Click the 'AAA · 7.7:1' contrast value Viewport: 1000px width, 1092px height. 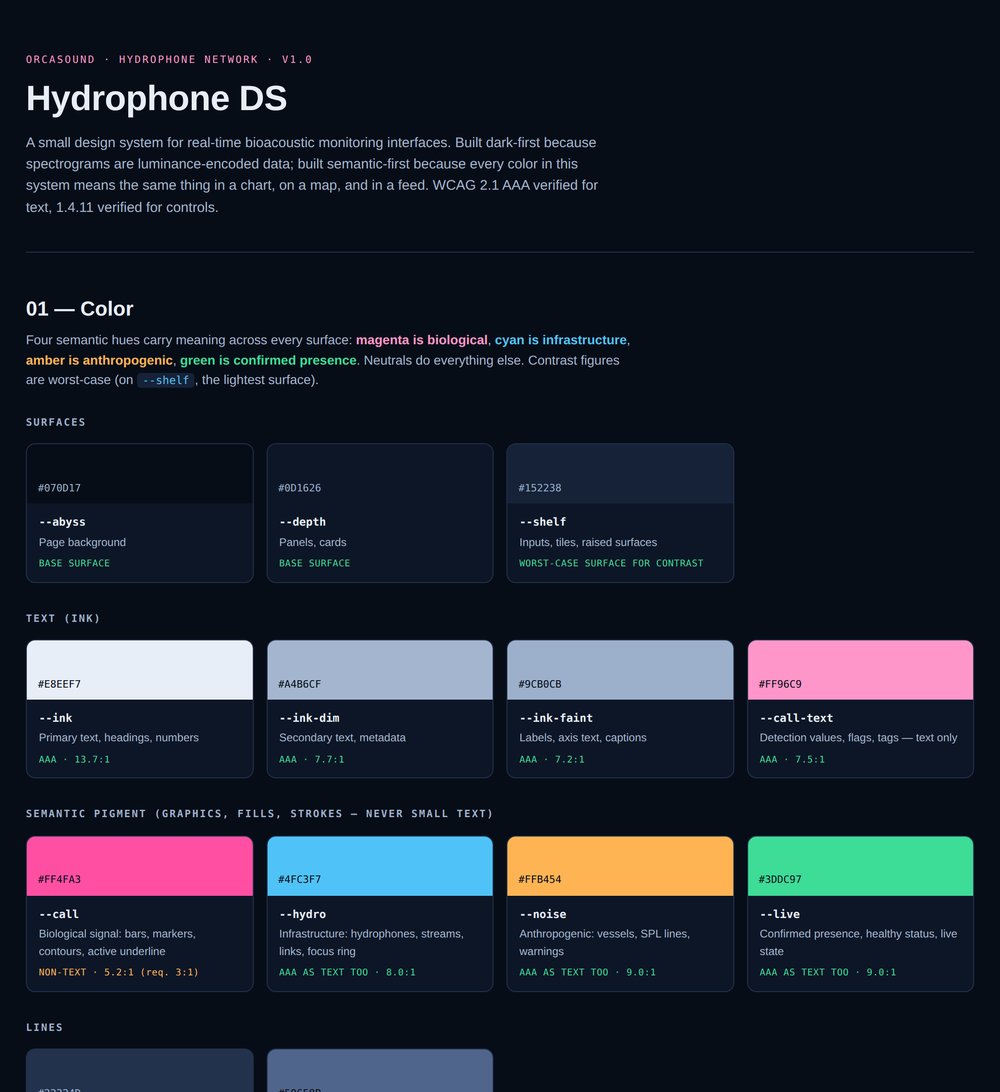pyautogui.click(x=311, y=760)
